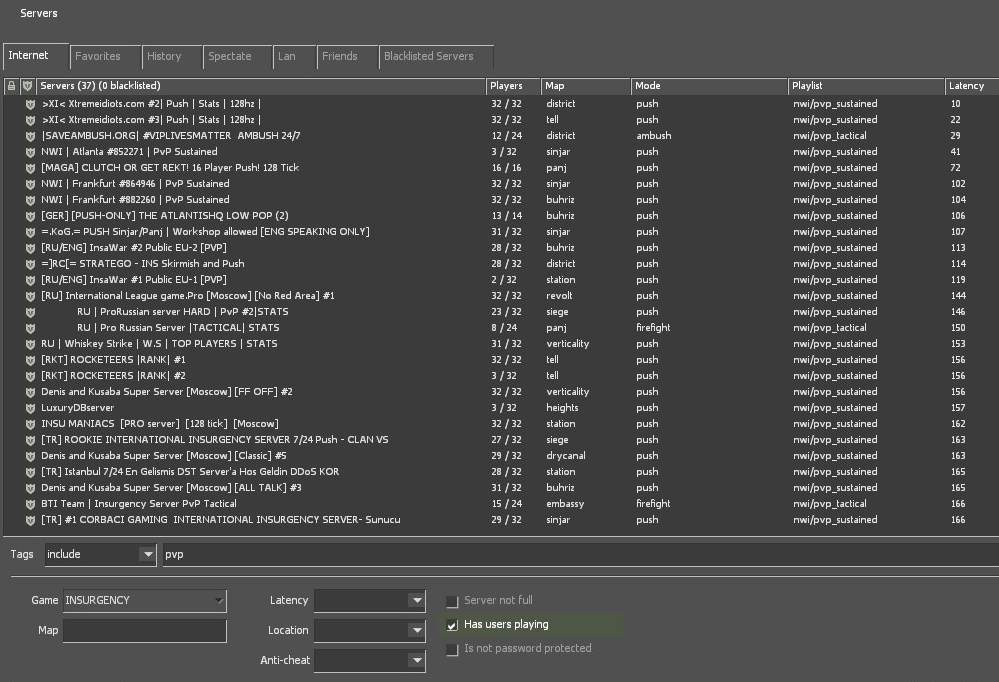Click shield icon of NWI Frankfurt #864946 row
Screen dimensions: 999x682
pyautogui.click(x=30, y=184)
